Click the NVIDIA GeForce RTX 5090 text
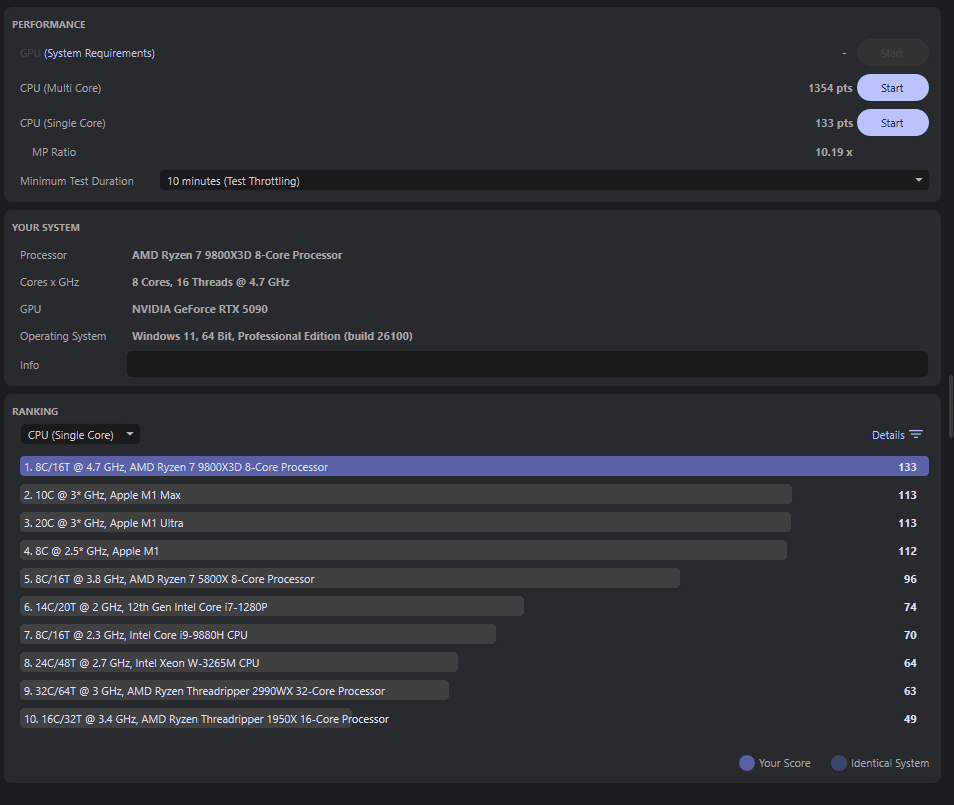 click(200, 309)
